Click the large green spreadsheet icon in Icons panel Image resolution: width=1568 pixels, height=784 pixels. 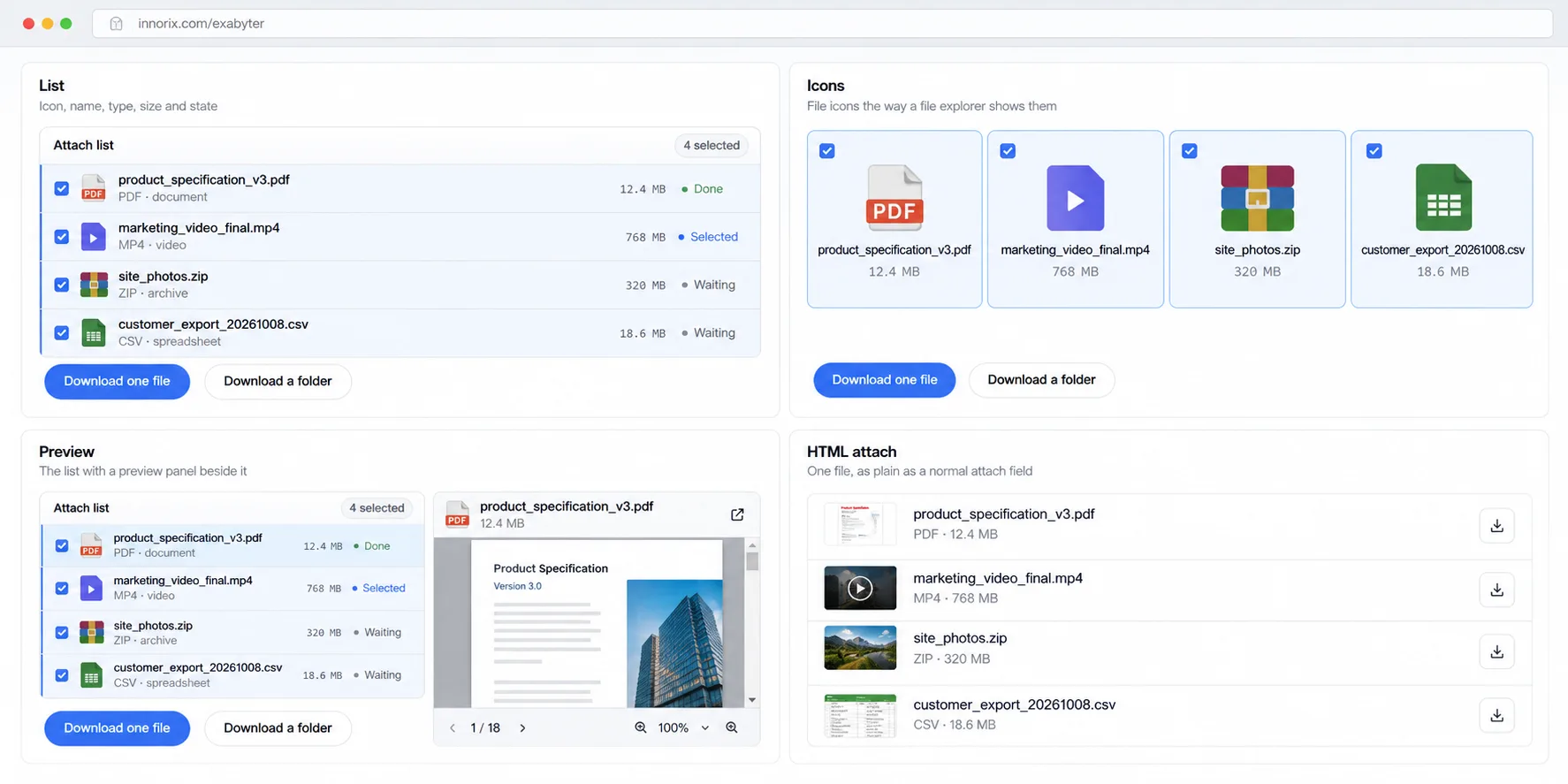coord(1443,198)
